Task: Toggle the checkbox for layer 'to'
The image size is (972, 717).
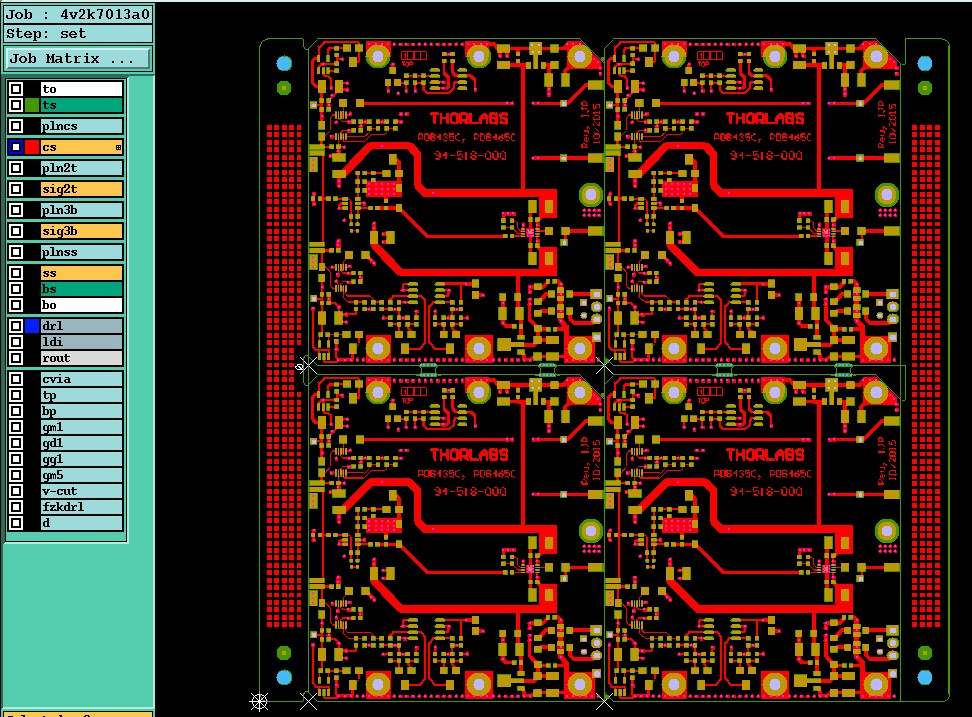Action: [16, 89]
